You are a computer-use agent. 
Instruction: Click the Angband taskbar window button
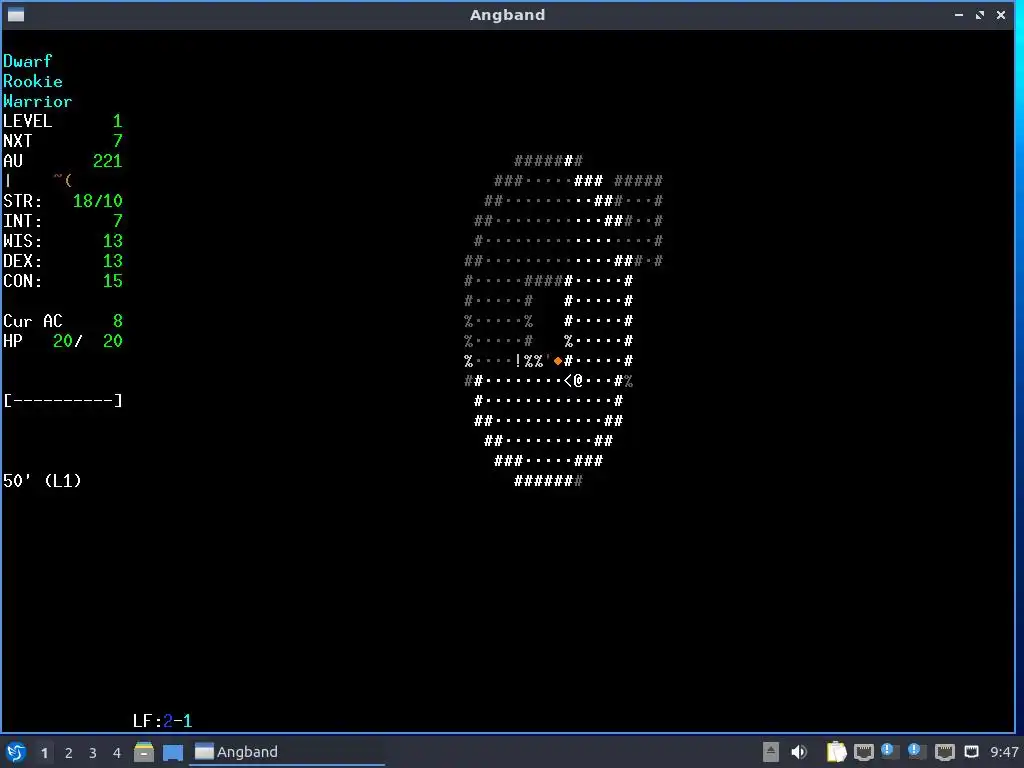(287, 752)
